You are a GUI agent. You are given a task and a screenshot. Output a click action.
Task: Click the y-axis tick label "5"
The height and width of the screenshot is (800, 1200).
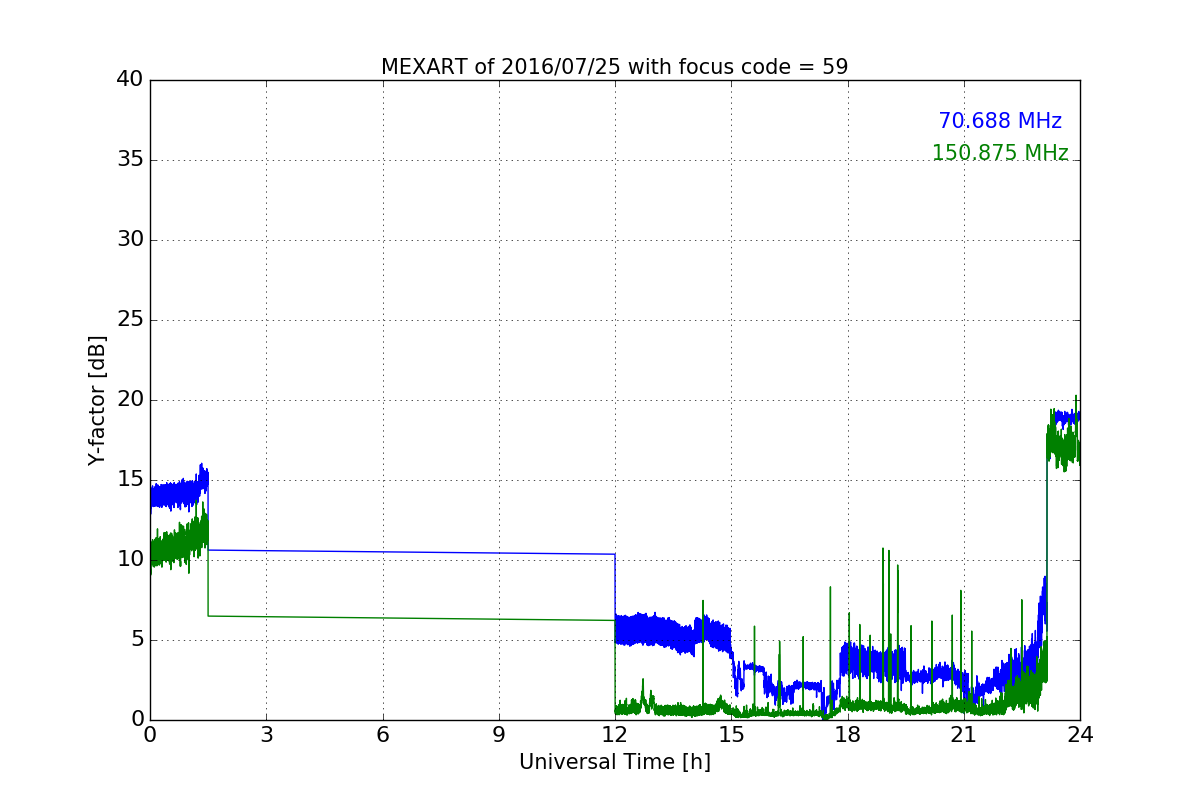pyautogui.click(x=136, y=640)
